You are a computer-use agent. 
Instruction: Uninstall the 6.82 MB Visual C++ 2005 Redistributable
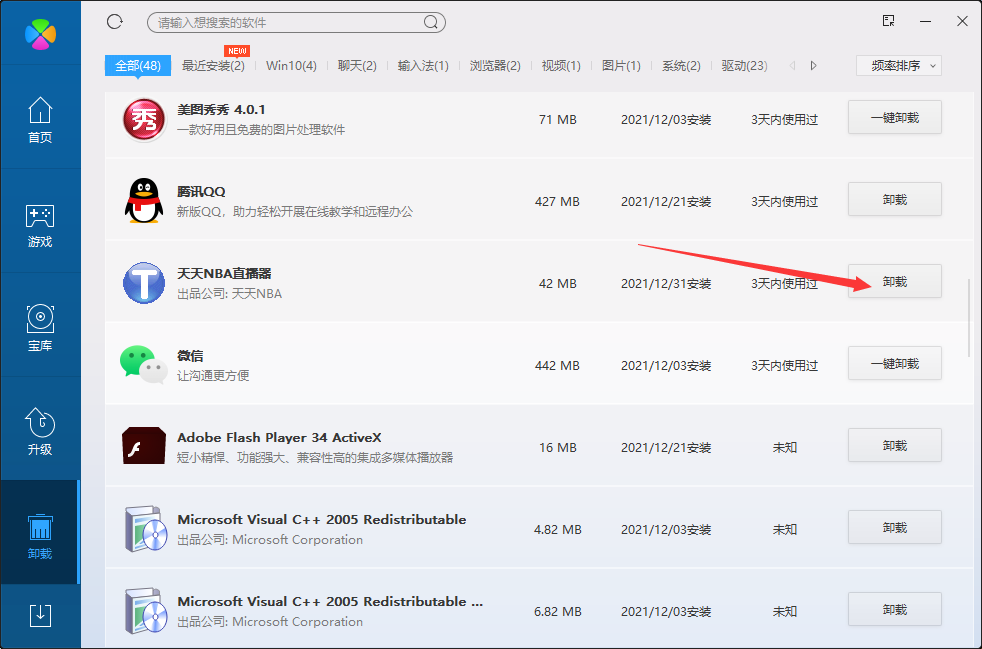895,610
